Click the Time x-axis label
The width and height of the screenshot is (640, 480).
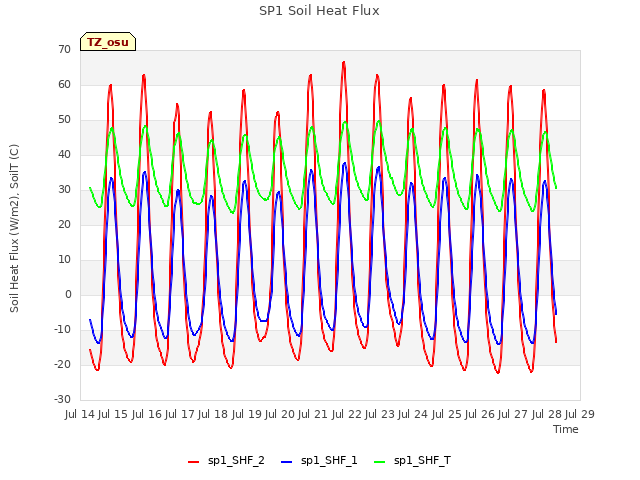(566, 429)
